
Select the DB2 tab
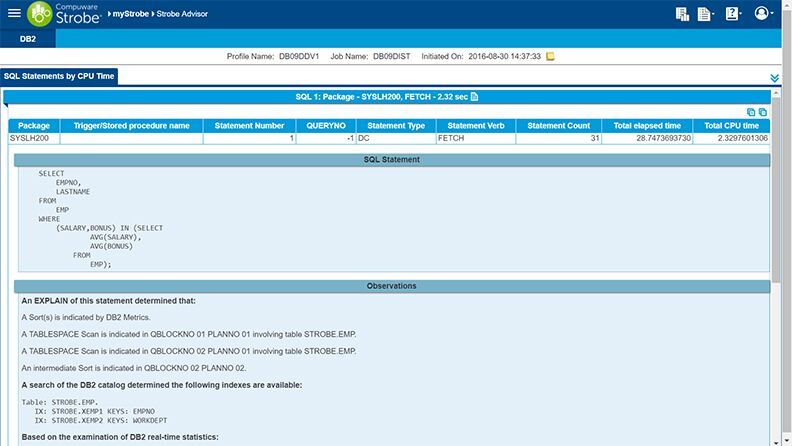tap(28, 39)
